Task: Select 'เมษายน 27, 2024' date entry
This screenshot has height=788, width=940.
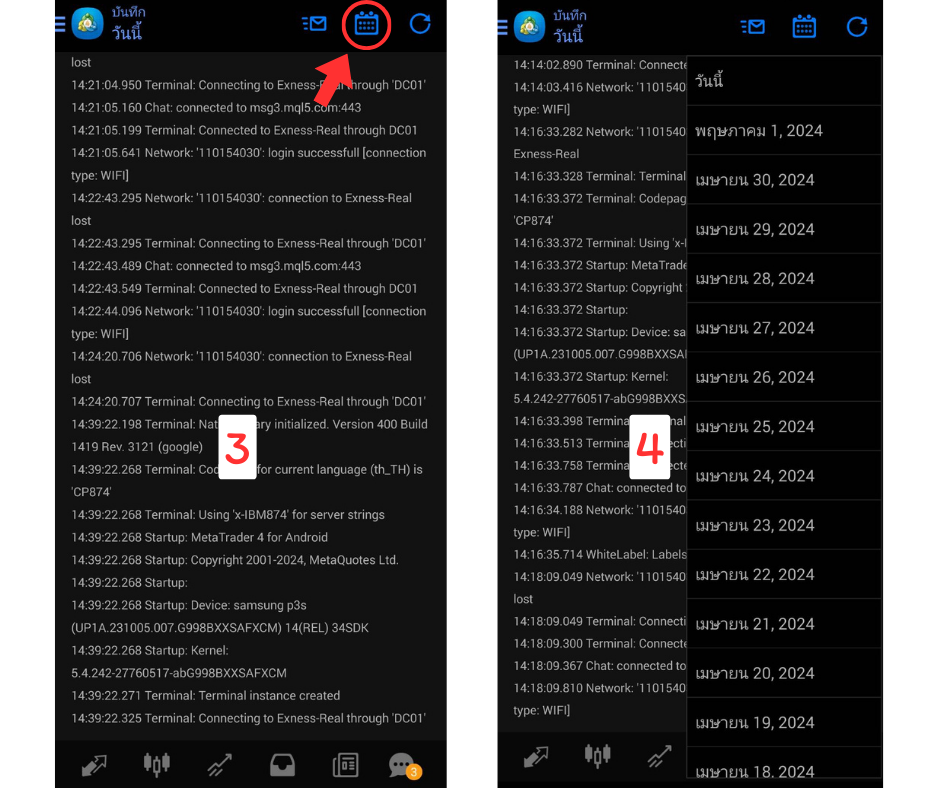Action: coord(784,328)
